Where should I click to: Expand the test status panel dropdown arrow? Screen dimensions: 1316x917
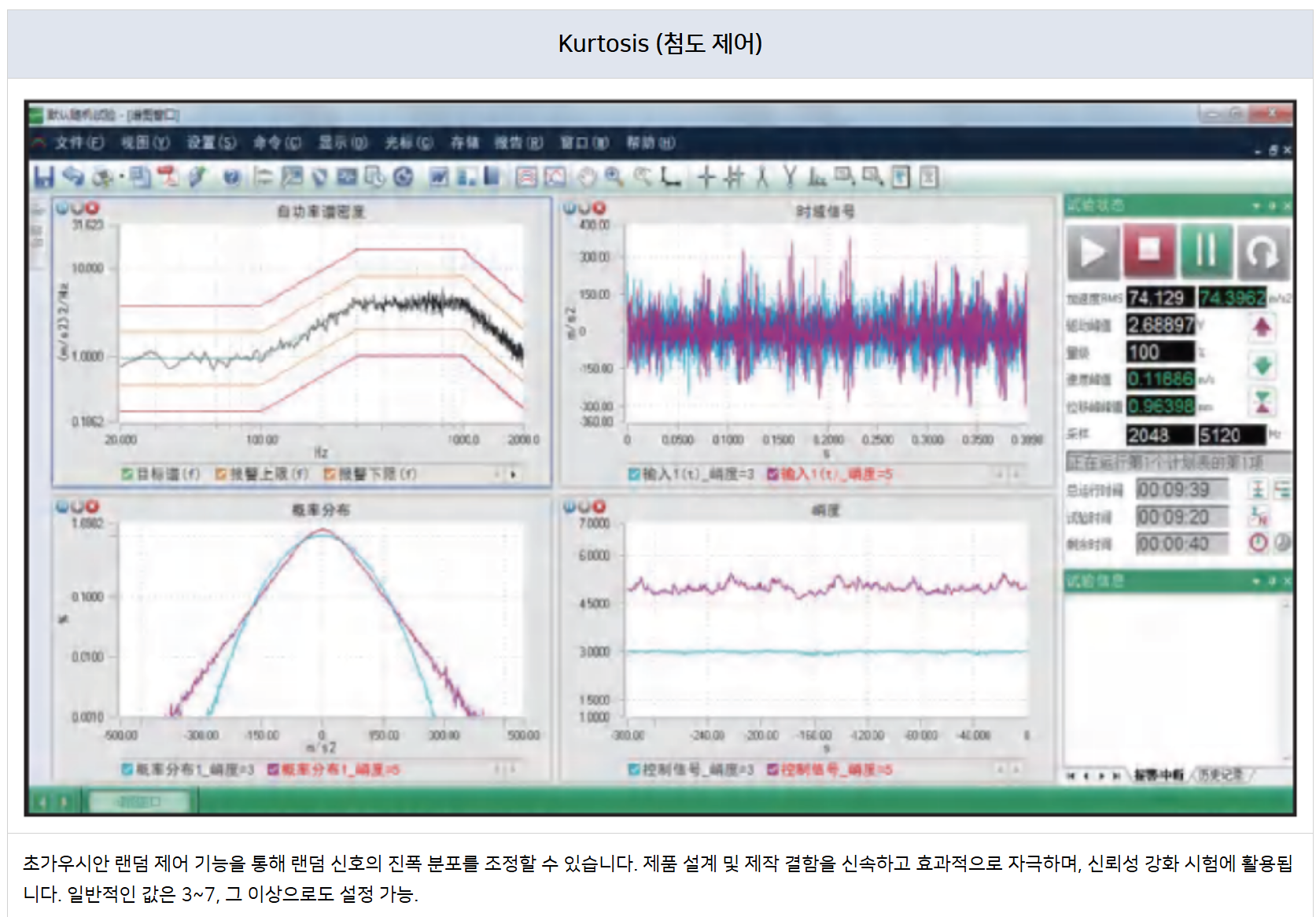click(x=1256, y=206)
